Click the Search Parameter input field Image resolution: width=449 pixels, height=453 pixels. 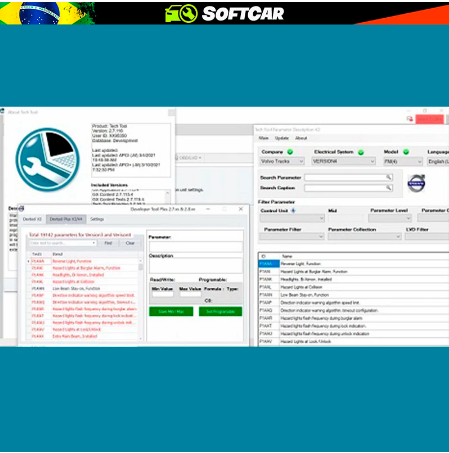349,178
